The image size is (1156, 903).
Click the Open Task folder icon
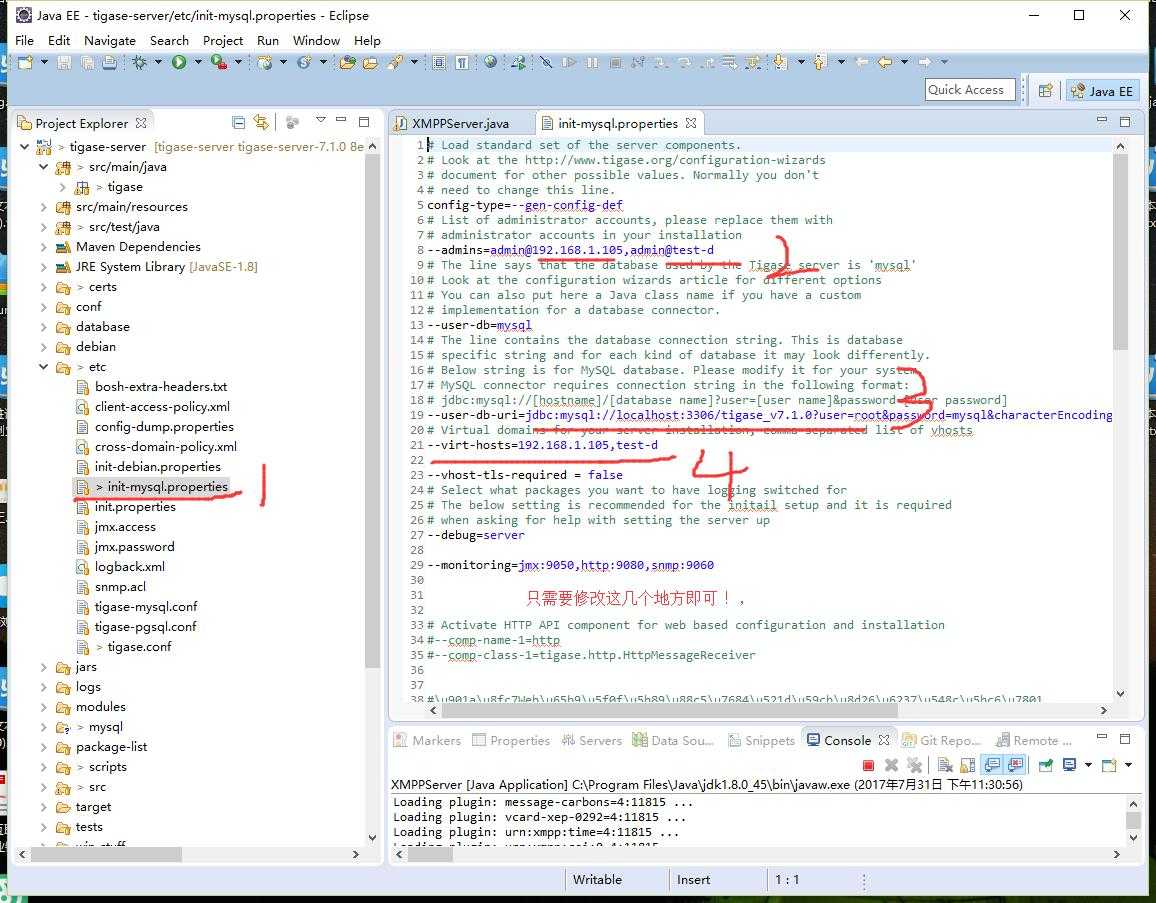tap(370, 63)
